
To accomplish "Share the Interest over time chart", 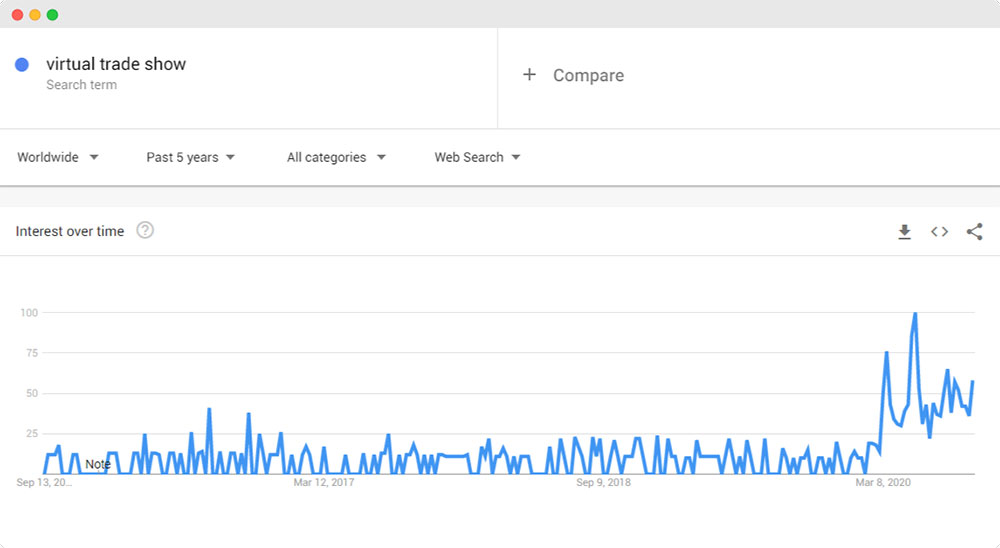I will [974, 232].
